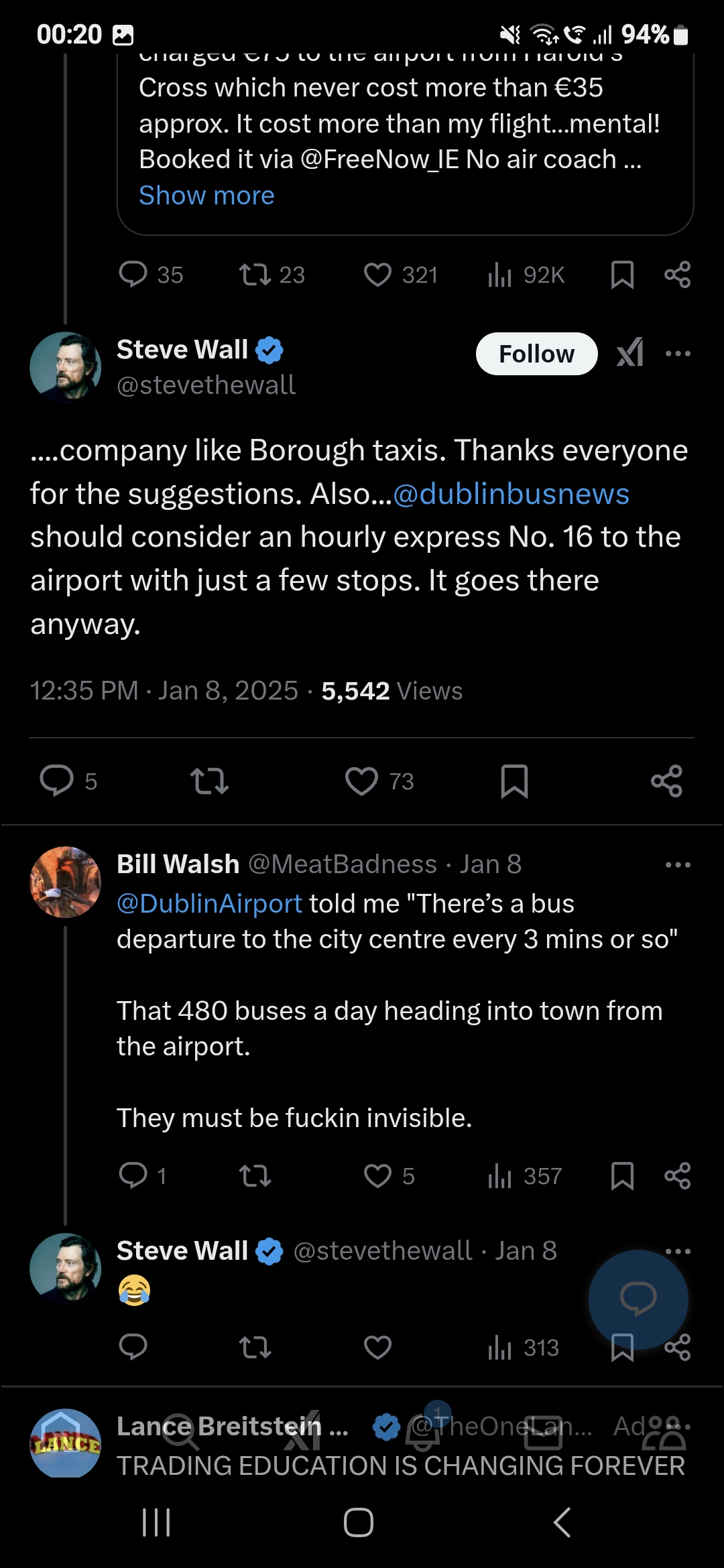Open more options for Steve Wall's main tweet
Screen dimensions: 724x1568
[x=678, y=353]
